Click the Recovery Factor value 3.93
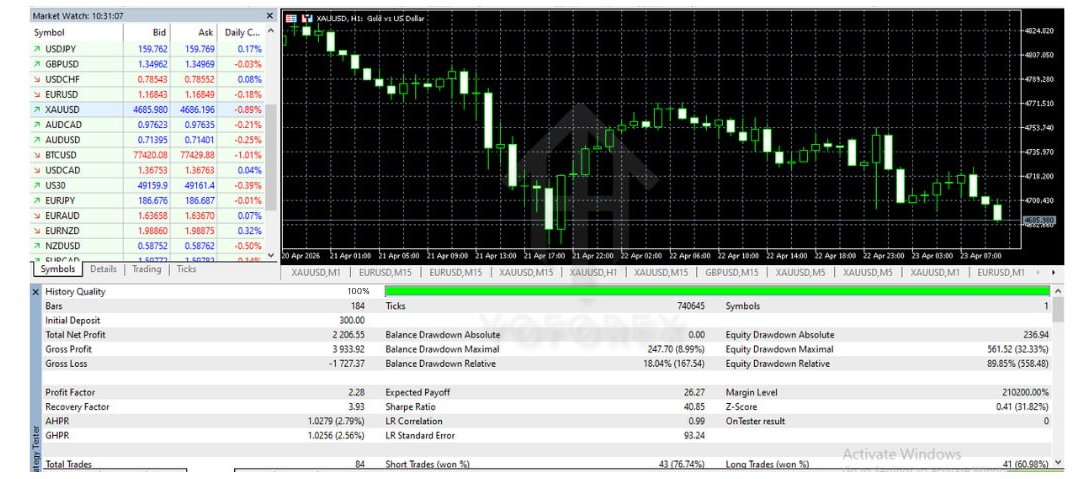 click(x=357, y=407)
